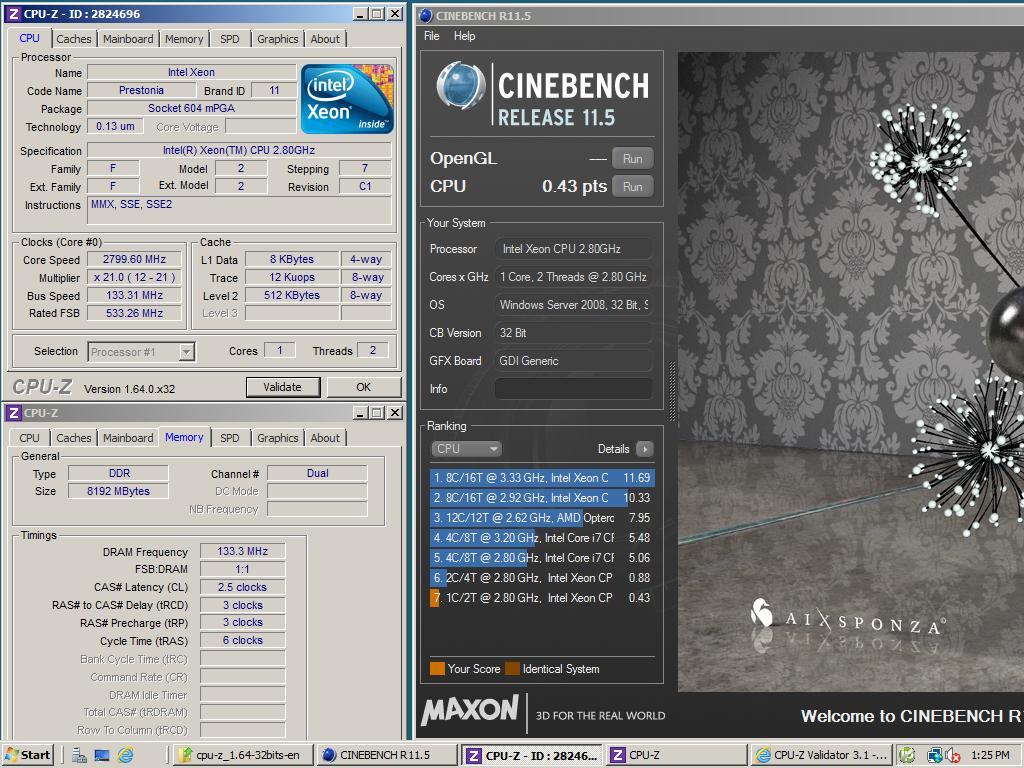Open Cinebench File menu

[432, 36]
